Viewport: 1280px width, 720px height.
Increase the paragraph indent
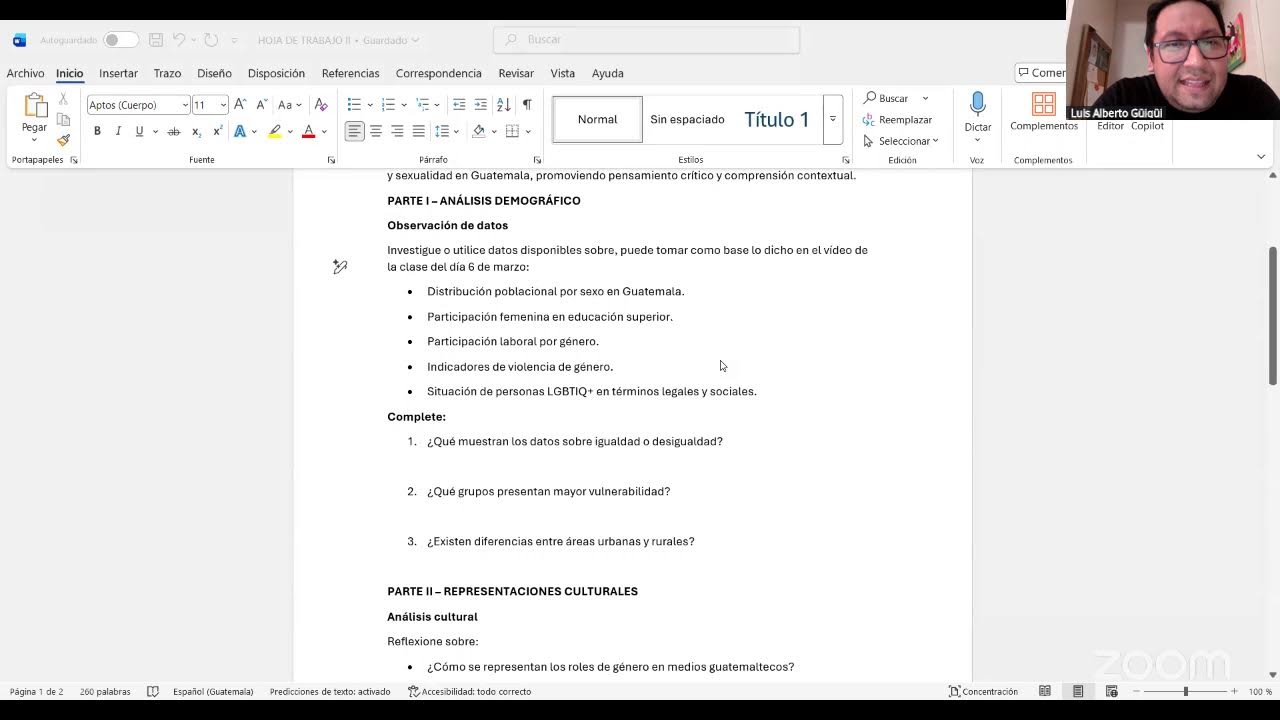tap(481, 105)
